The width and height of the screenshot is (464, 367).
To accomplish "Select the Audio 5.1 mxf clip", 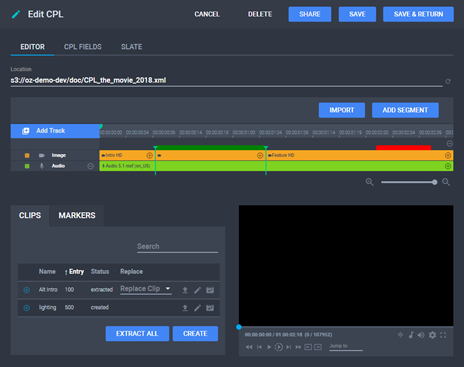I will tap(276, 166).
